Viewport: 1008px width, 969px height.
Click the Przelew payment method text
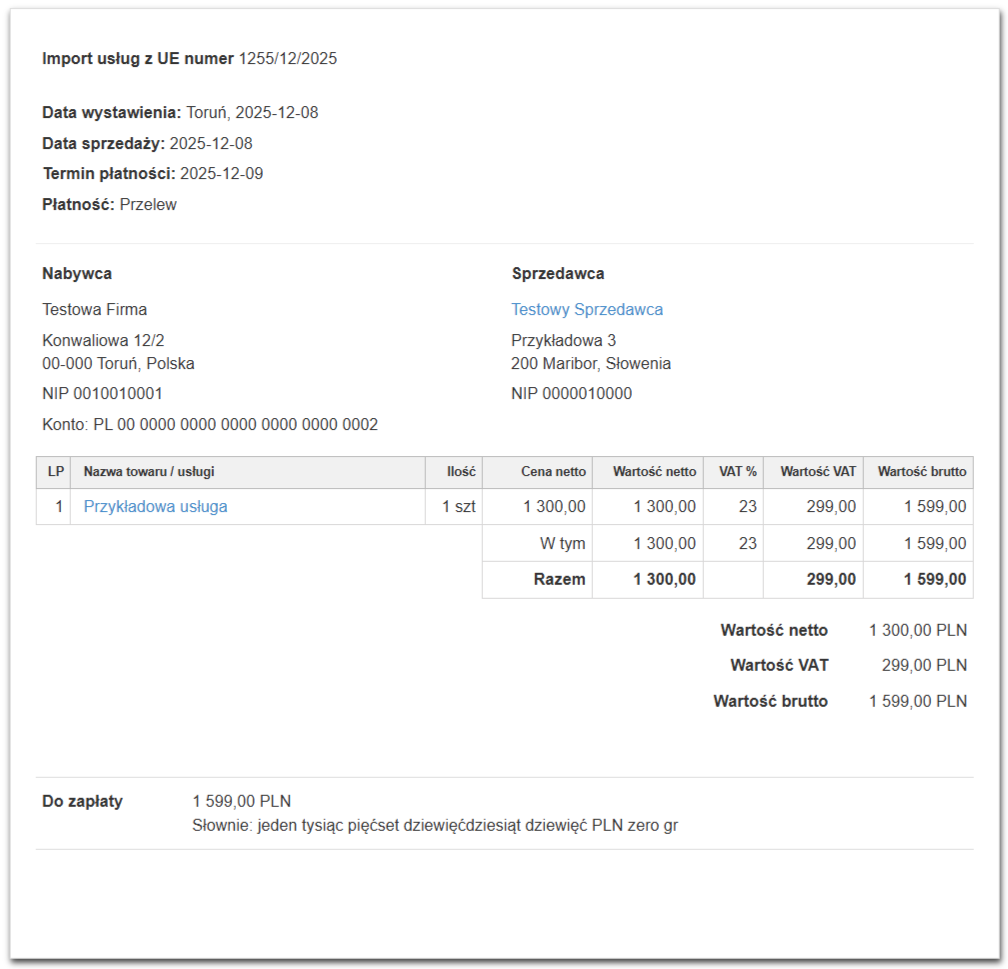tap(148, 205)
